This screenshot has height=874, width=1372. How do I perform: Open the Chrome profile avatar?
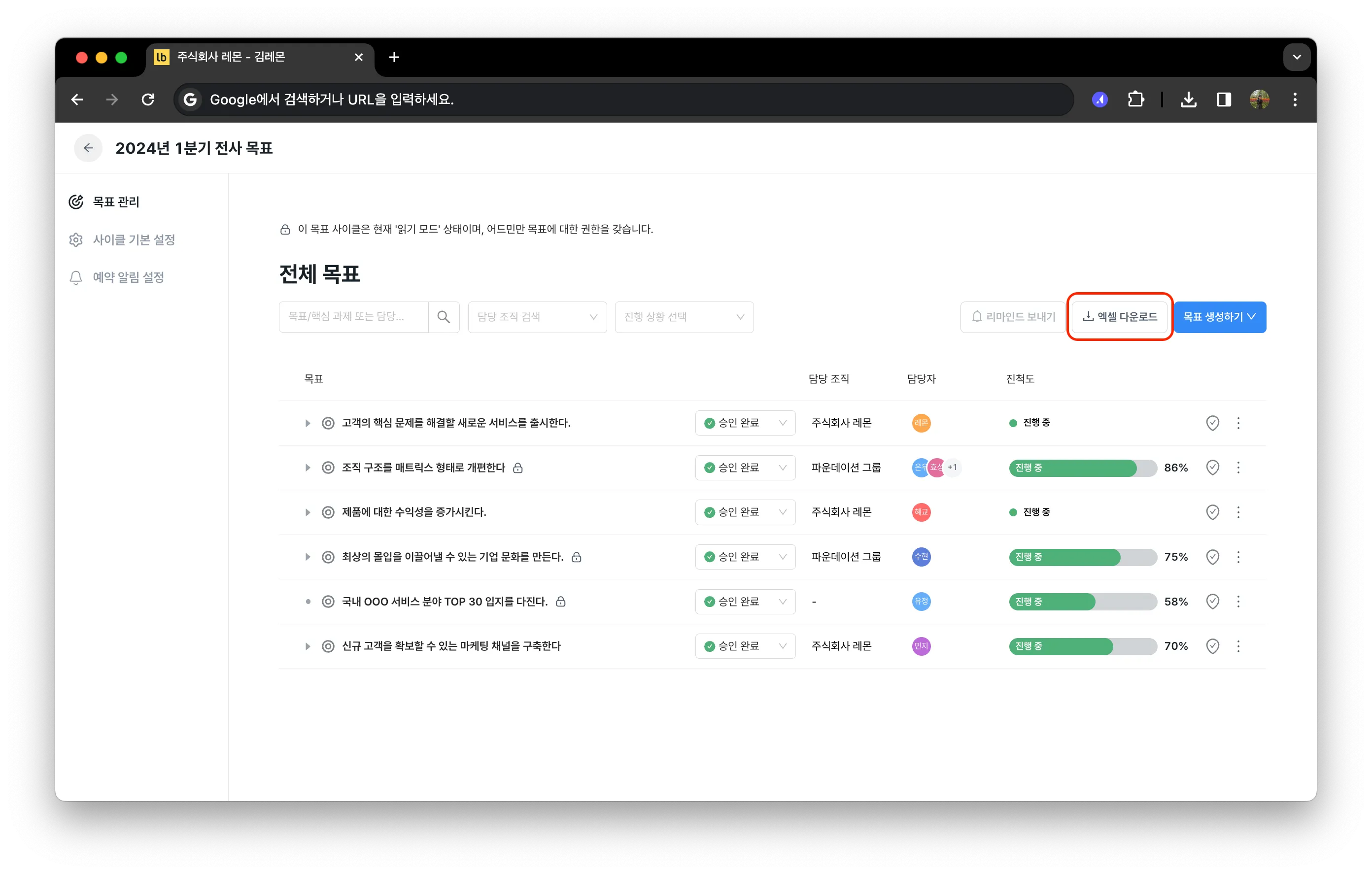pyautogui.click(x=1259, y=100)
